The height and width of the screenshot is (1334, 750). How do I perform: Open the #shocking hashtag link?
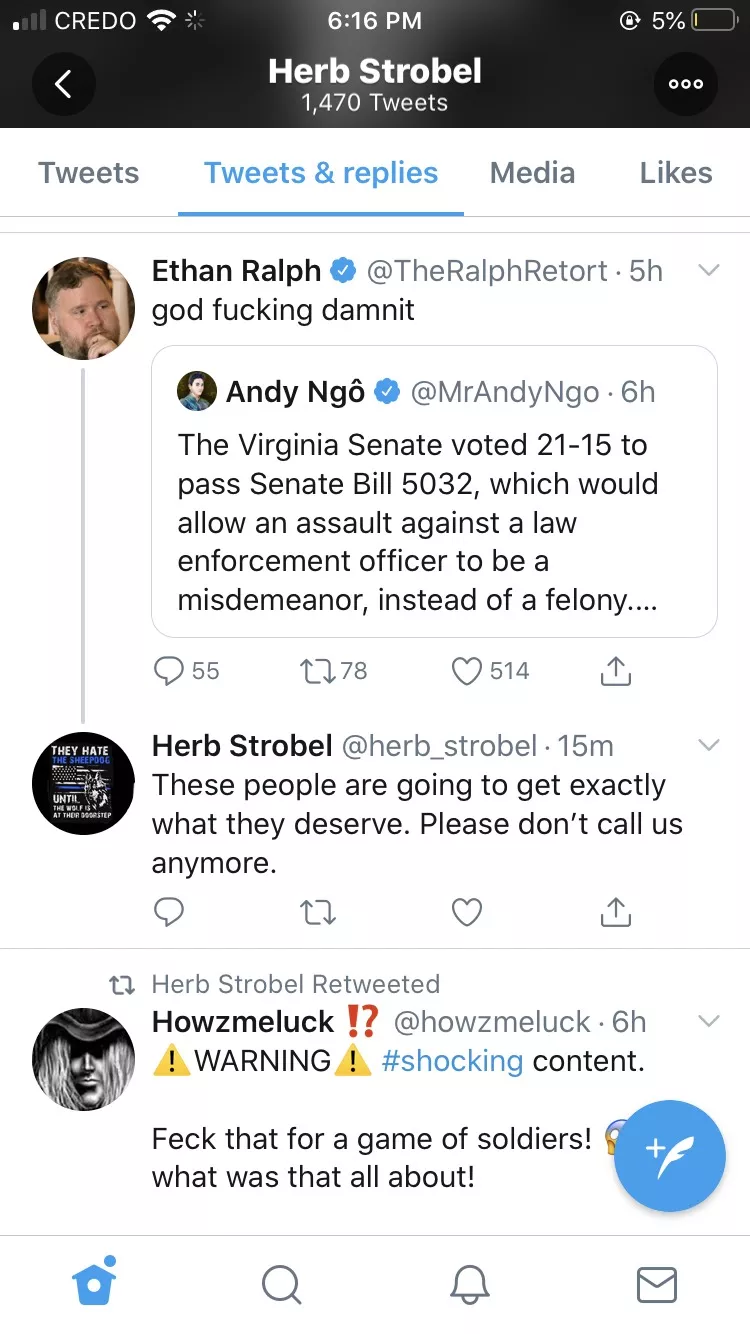[452, 1061]
